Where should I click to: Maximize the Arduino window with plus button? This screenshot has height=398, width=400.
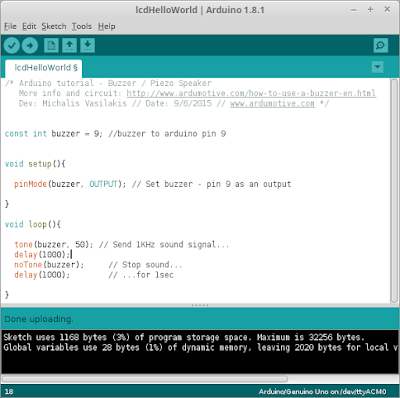coord(370,10)
